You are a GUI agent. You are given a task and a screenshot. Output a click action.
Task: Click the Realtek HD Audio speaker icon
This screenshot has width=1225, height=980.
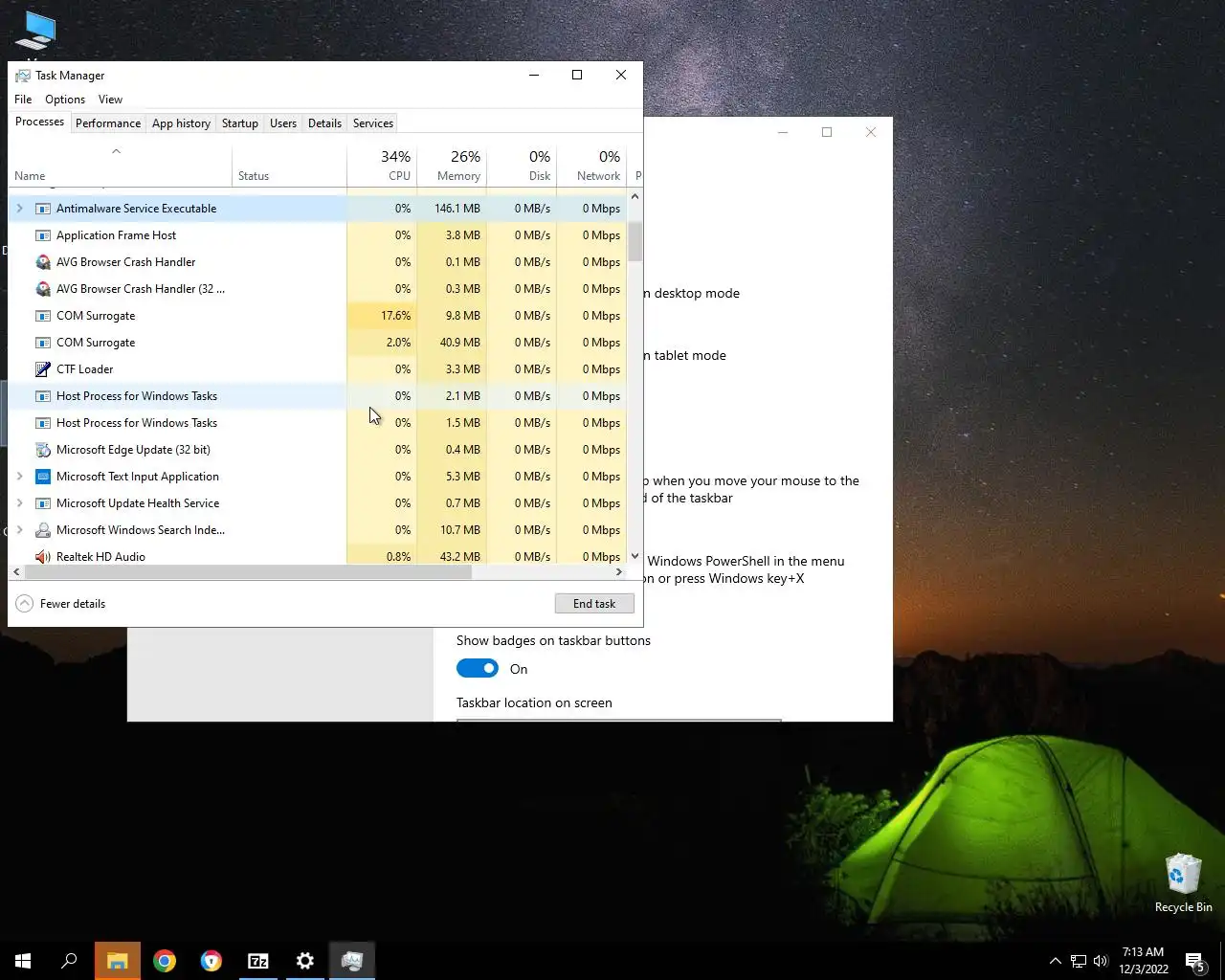coord(43,556)
